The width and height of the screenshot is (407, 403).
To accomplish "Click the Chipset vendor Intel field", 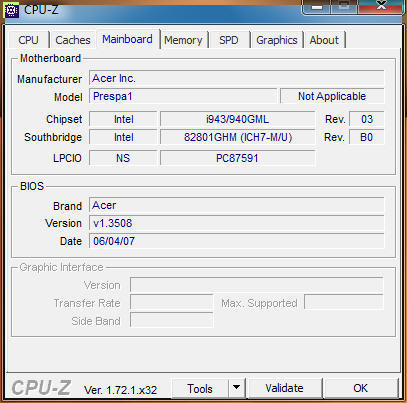I will pyautogui.click(x=123, y=119).
